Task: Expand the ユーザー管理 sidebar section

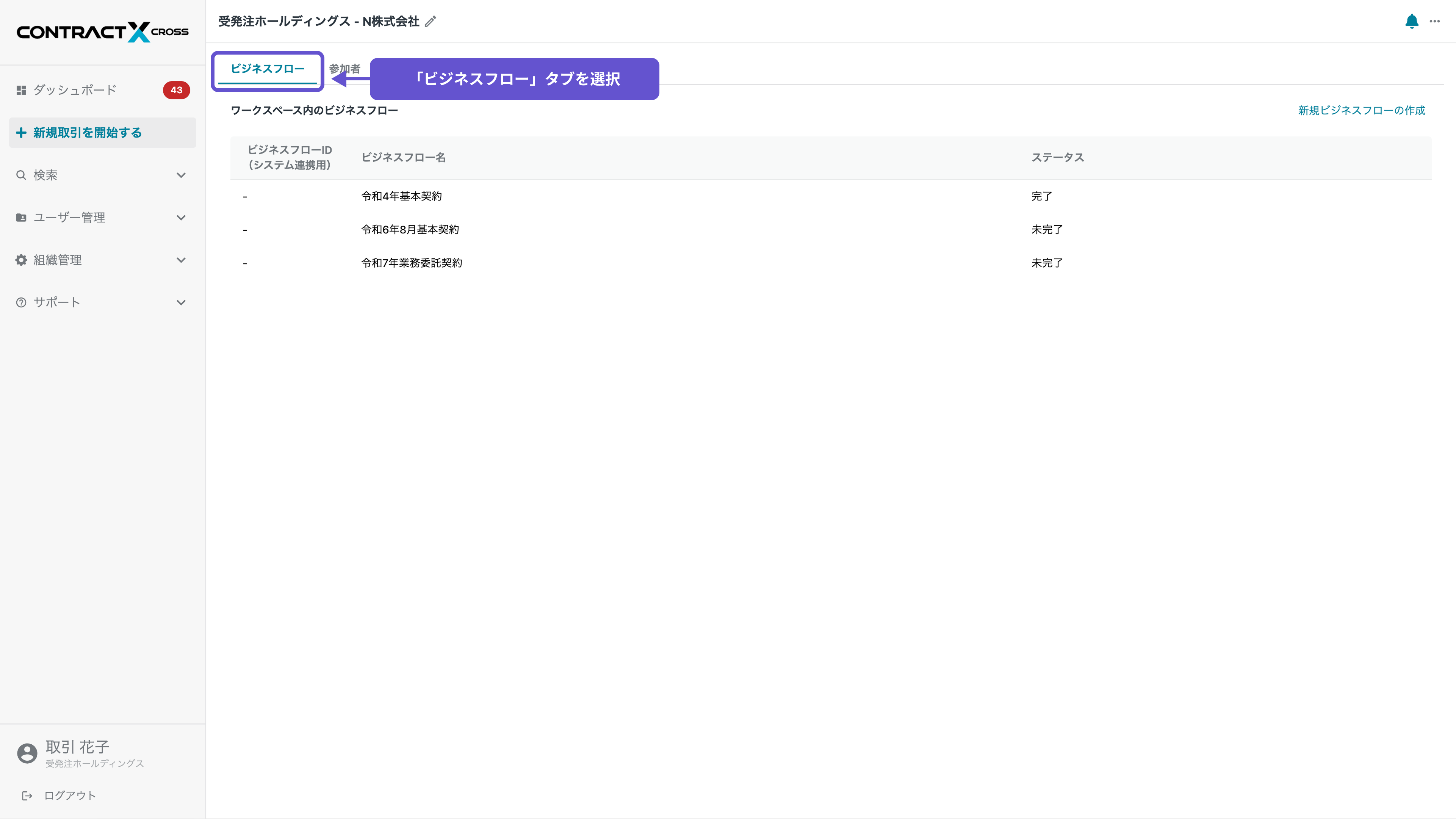Action: click(181, 217)
